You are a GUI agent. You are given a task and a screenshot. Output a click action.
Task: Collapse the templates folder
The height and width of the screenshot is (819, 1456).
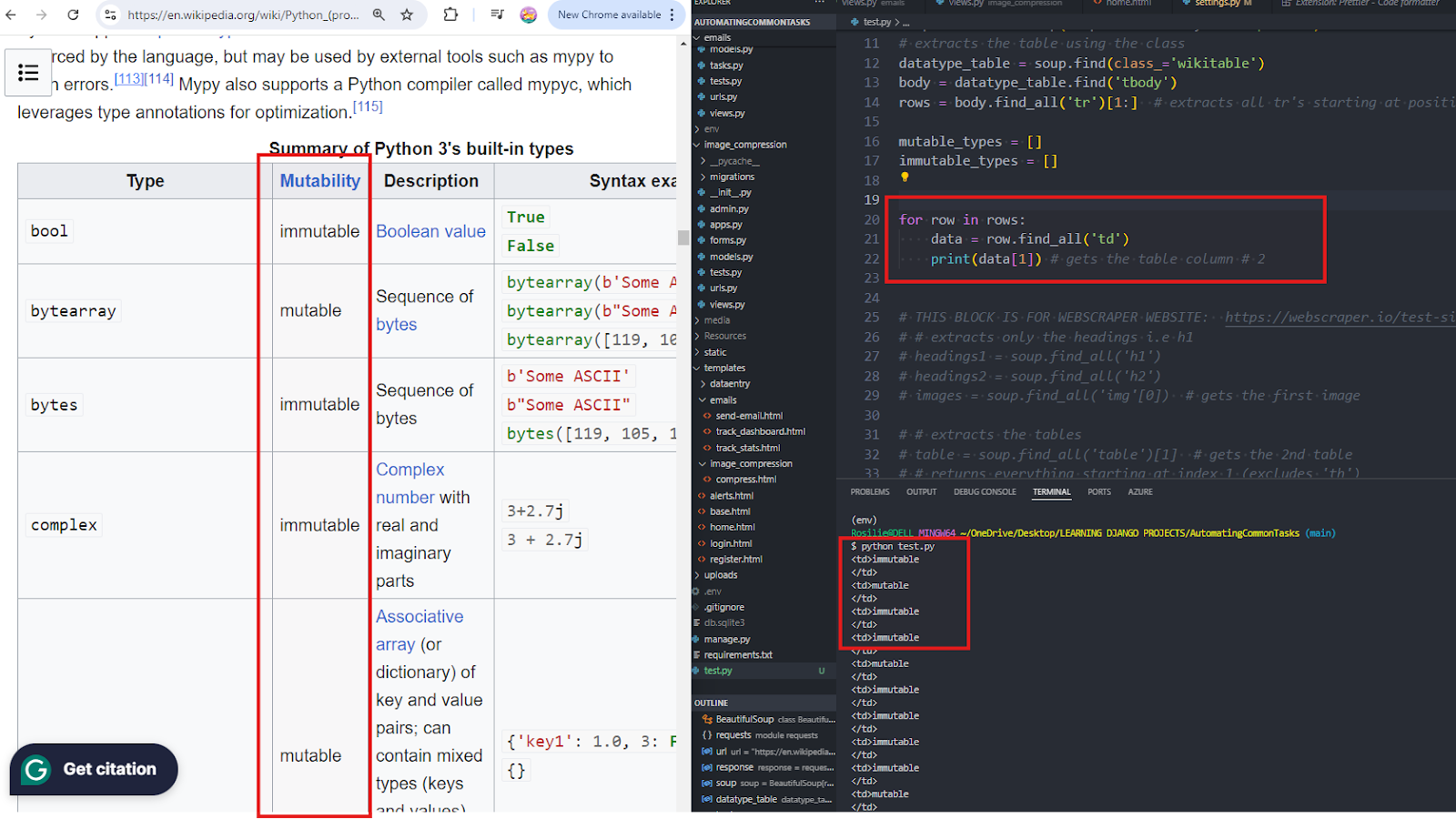pyautogui.click(x=724, y=368)
